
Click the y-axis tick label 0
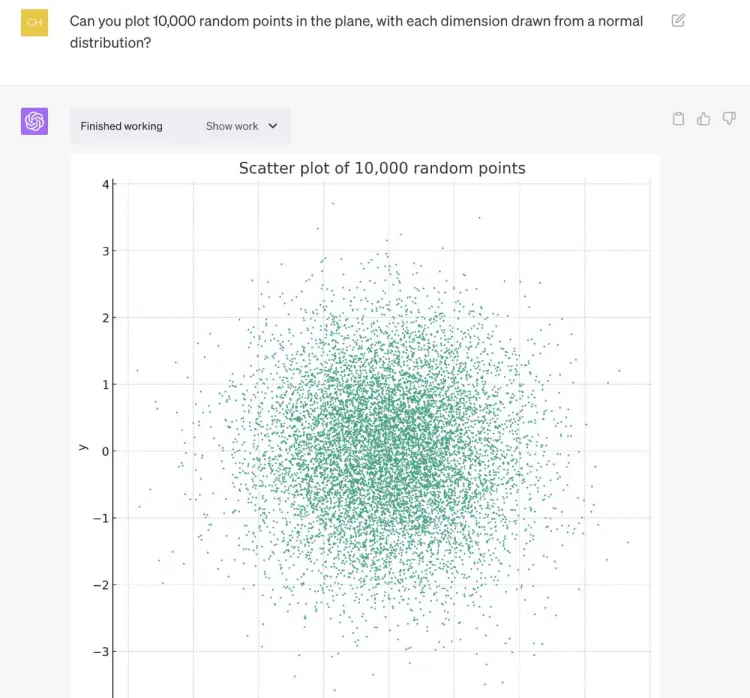tap(104, 451)
